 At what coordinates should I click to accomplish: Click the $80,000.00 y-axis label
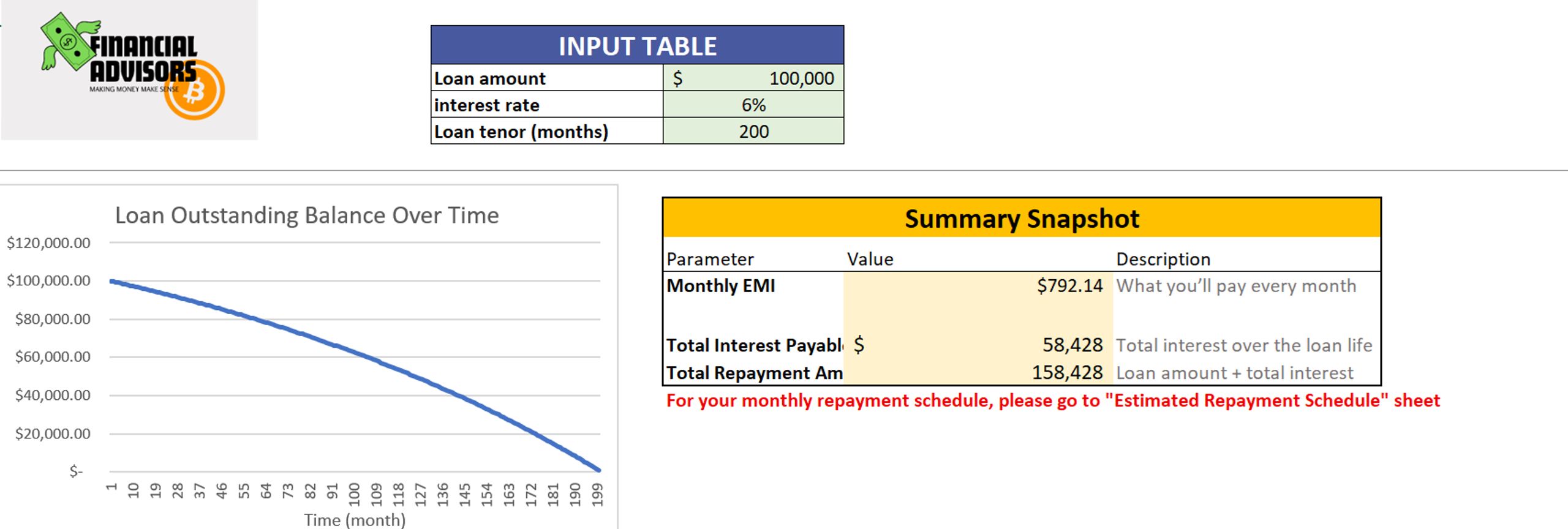53,319
